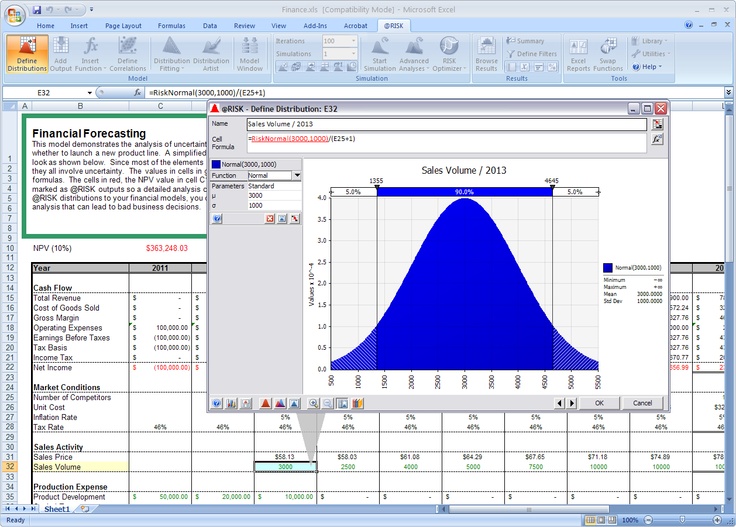This screenshot has width=736, height=527.
Task: Open the RISK Optimizer tool
Action: pos(449,54)
